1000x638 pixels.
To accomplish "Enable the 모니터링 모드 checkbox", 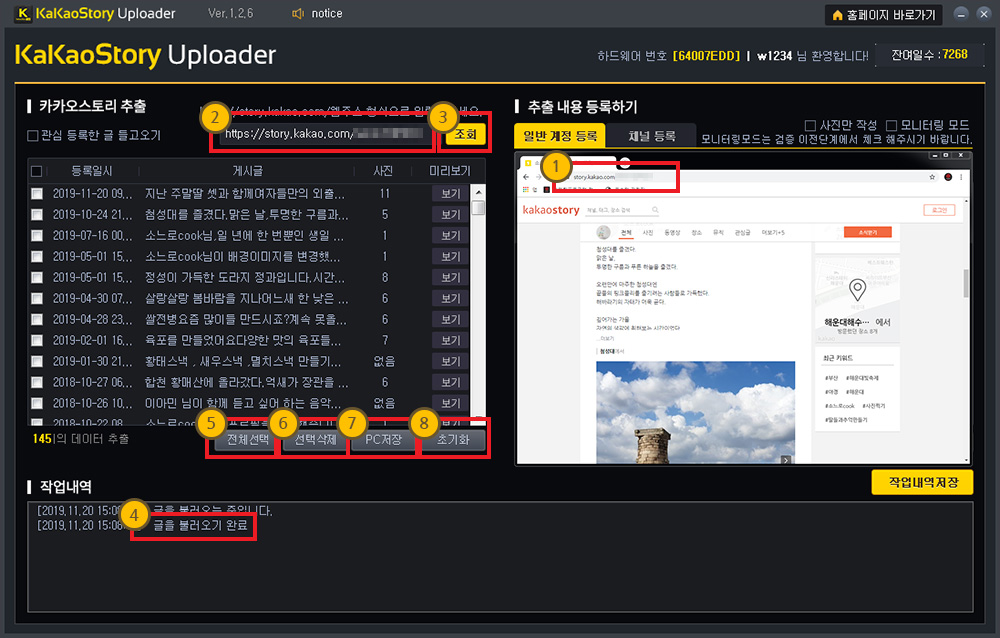I will (x=892, y=125).
